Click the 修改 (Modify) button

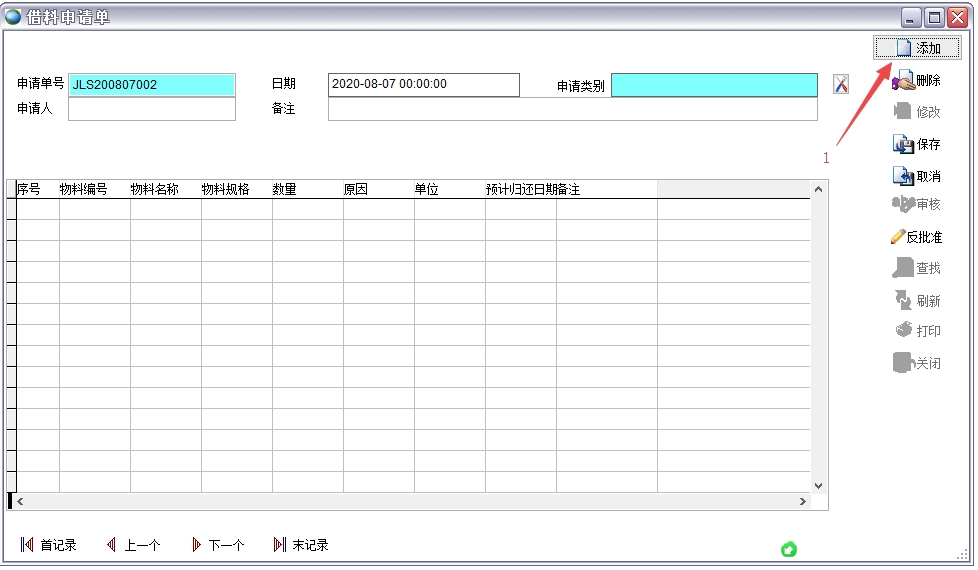pyautogui.click(x=917, y=112)
